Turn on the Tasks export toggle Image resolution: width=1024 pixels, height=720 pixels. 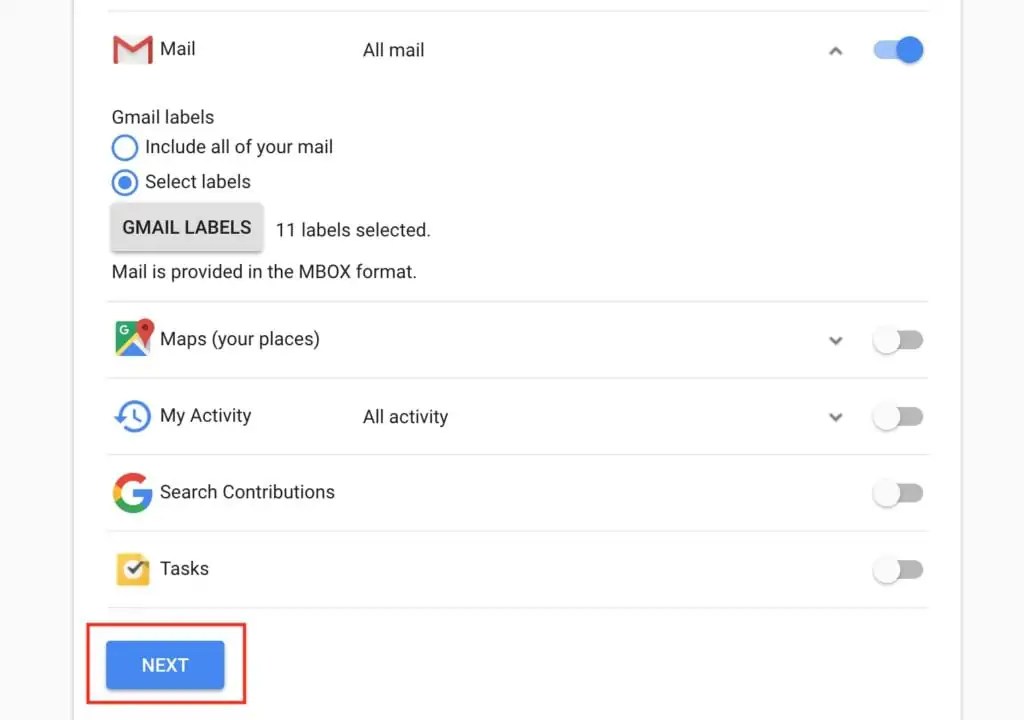pyautogui.click(x=897, y=569)
